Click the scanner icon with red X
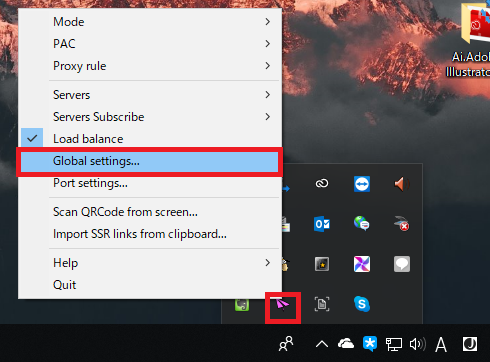The height and width of the screenshot is (362, 490). point(402,224)
